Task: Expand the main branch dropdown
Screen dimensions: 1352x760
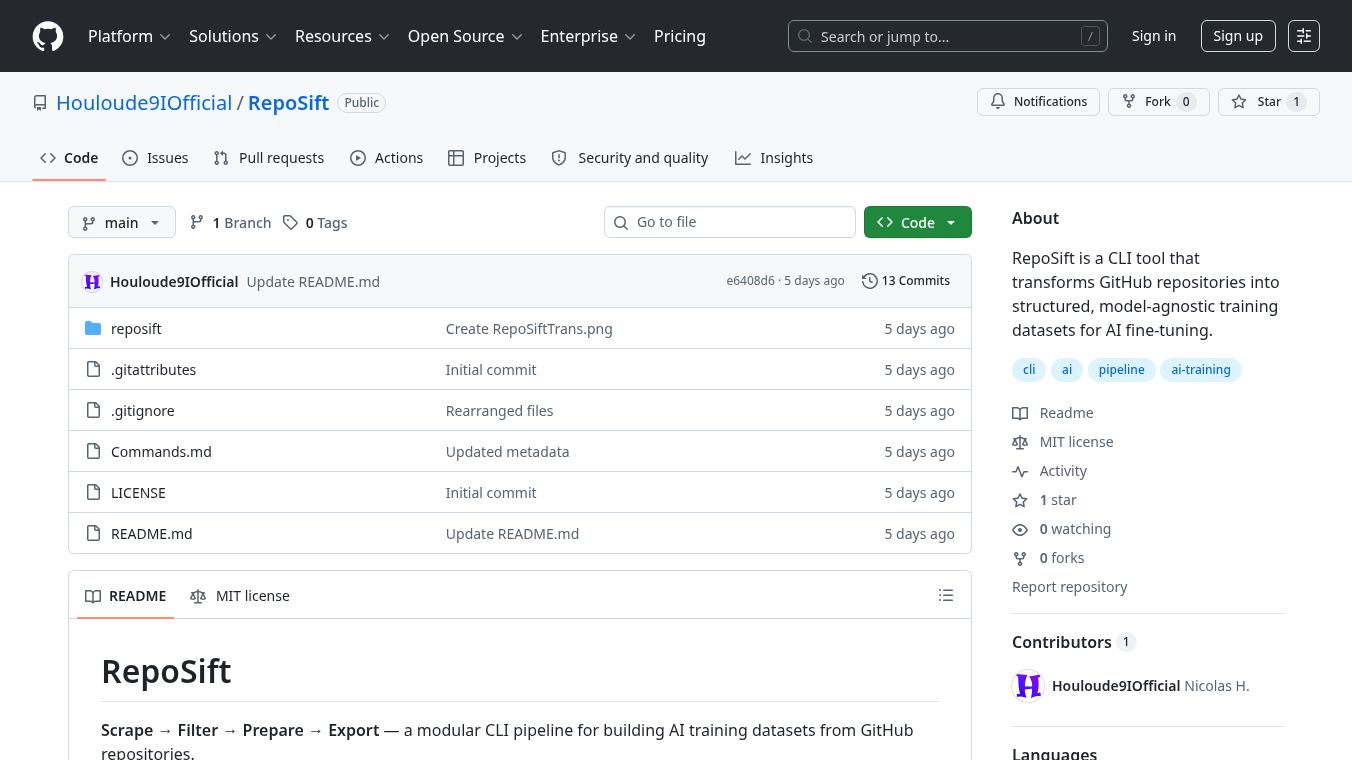Action: [122, 223]
